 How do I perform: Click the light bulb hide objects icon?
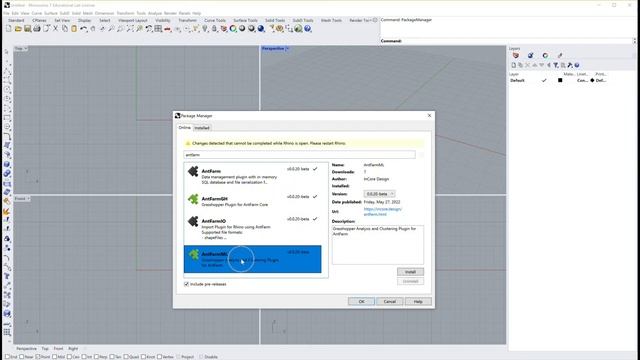click(x=205, y=29)
